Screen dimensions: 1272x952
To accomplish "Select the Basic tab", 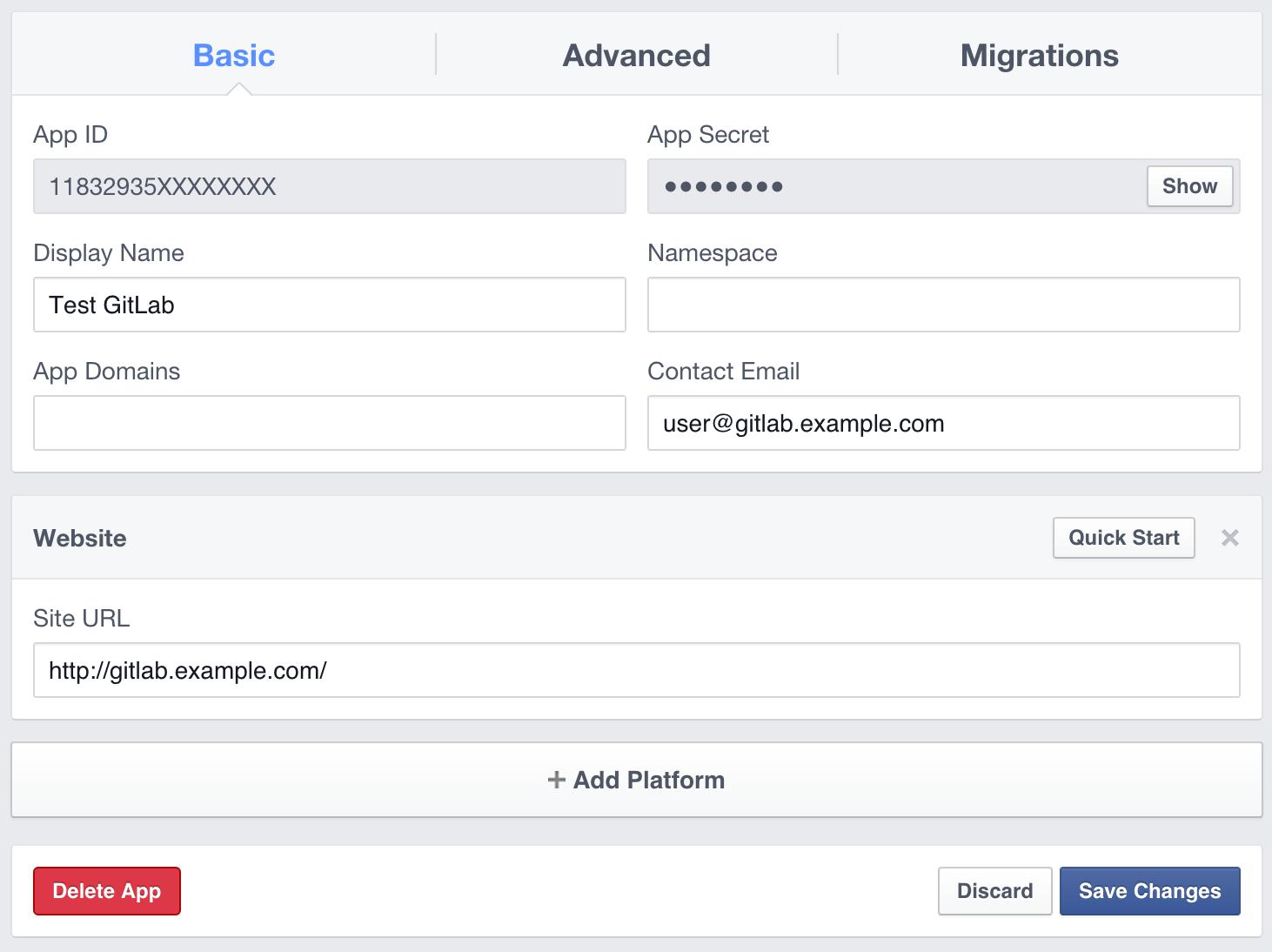I will click(233, 55).
